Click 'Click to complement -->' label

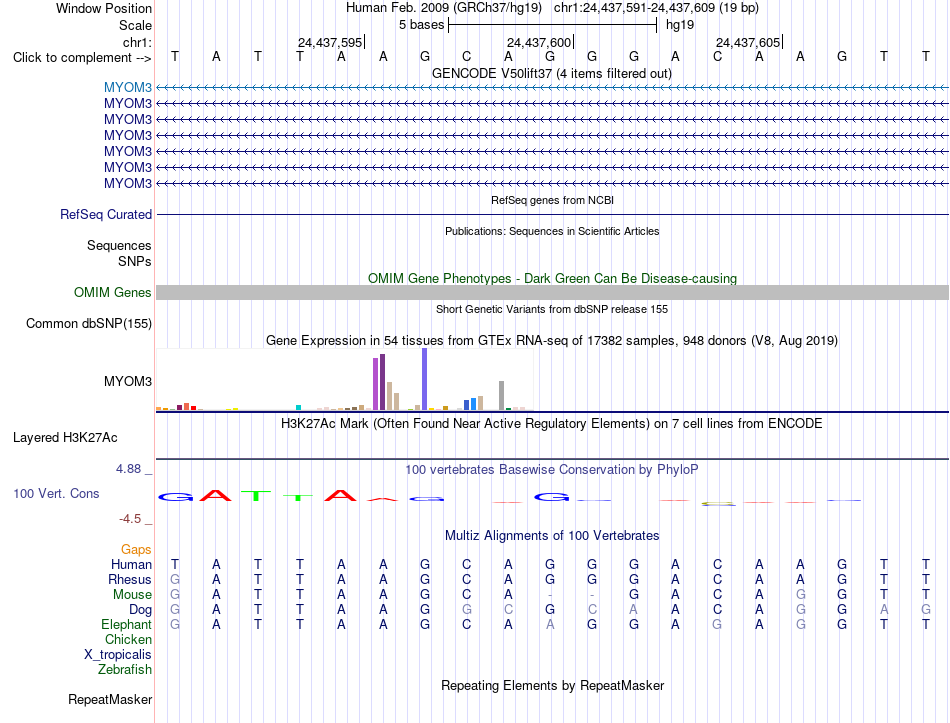(x=82, y=58)
